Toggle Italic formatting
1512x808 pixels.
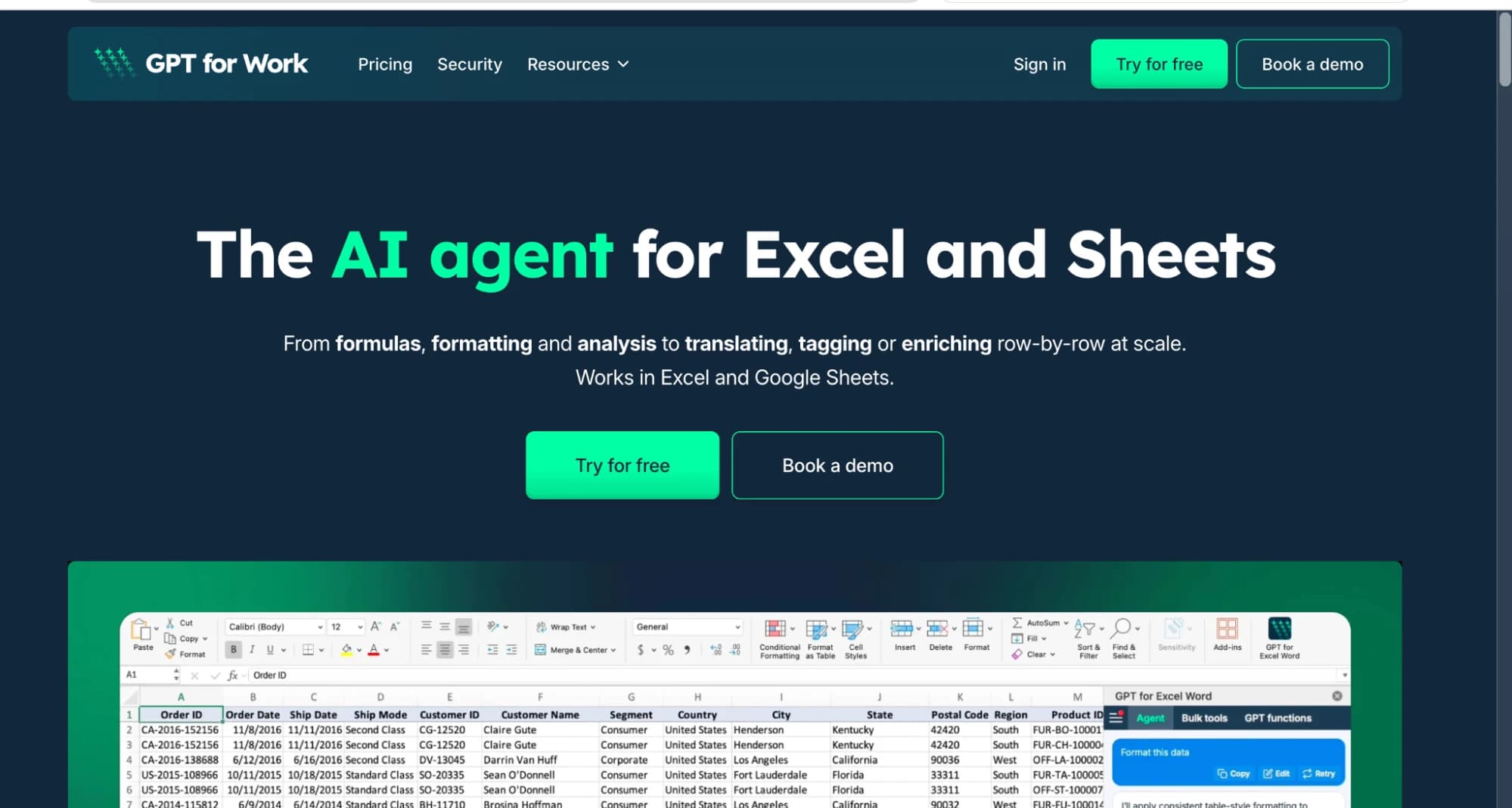click(x=252, y=649)
